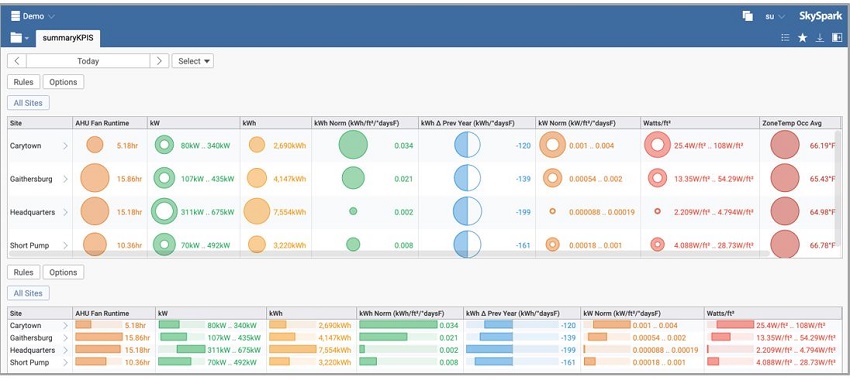Click the lower Options button

(63, 272)
